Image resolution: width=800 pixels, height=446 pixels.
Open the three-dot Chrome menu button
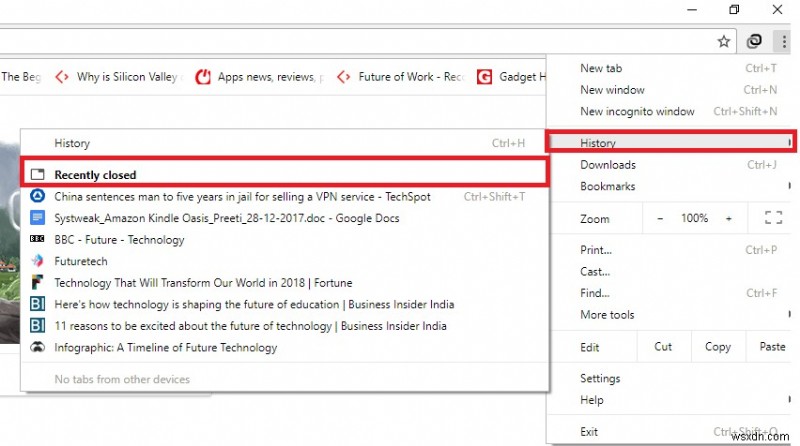pyautogui.click(x=783, y=41)
